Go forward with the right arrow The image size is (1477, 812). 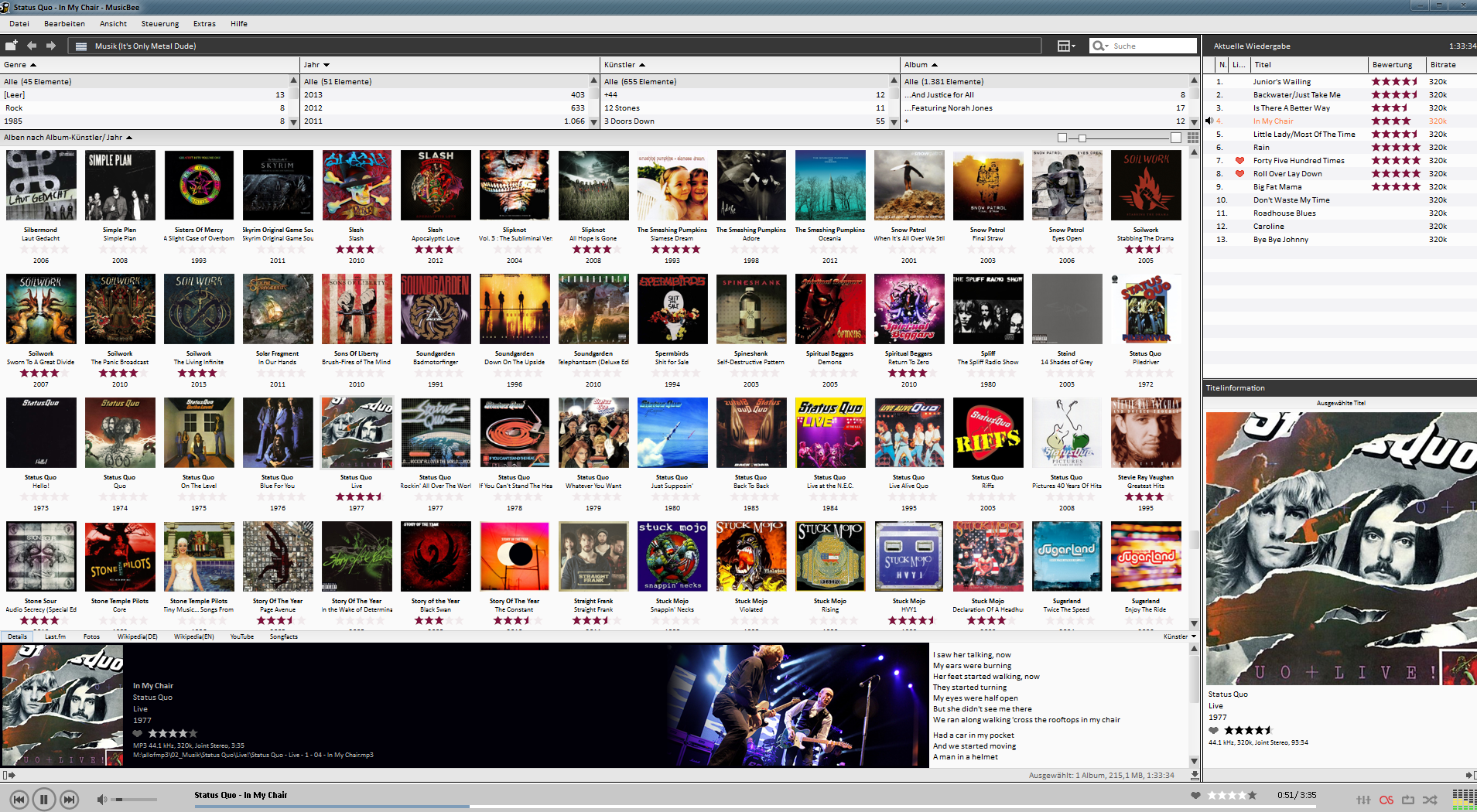click(52, 46)
